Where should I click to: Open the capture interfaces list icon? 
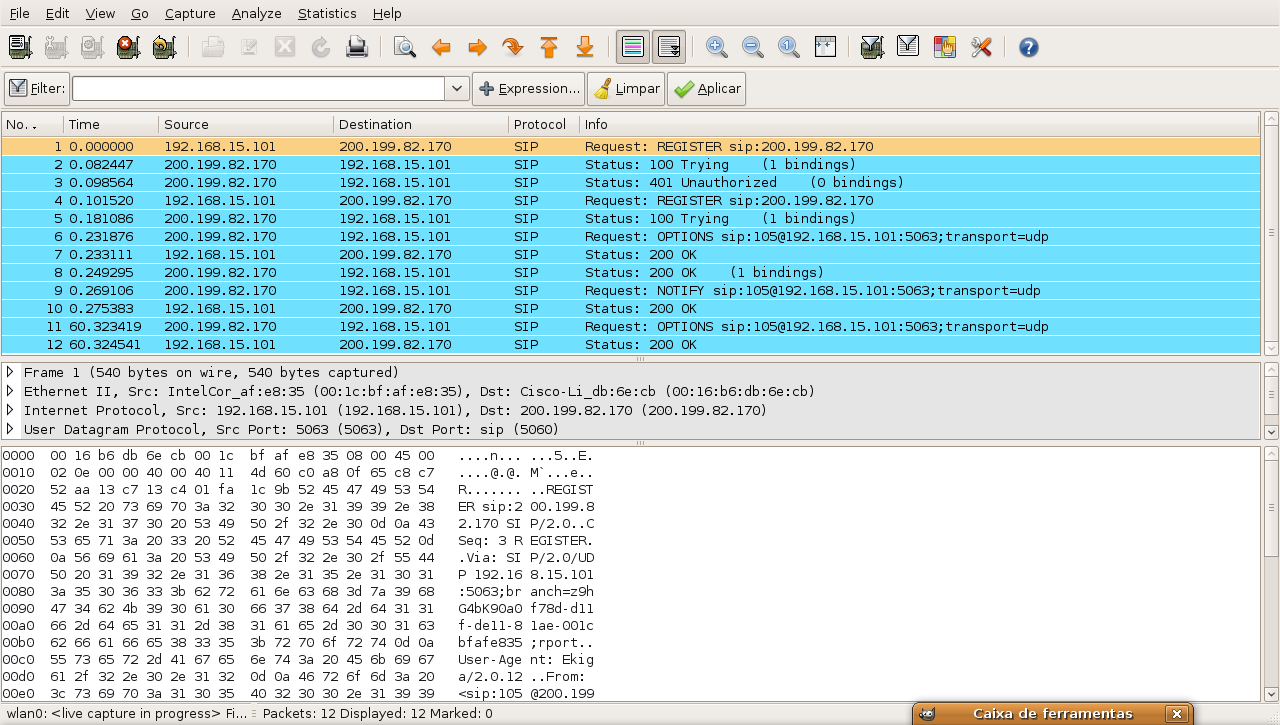pos(20,47)
